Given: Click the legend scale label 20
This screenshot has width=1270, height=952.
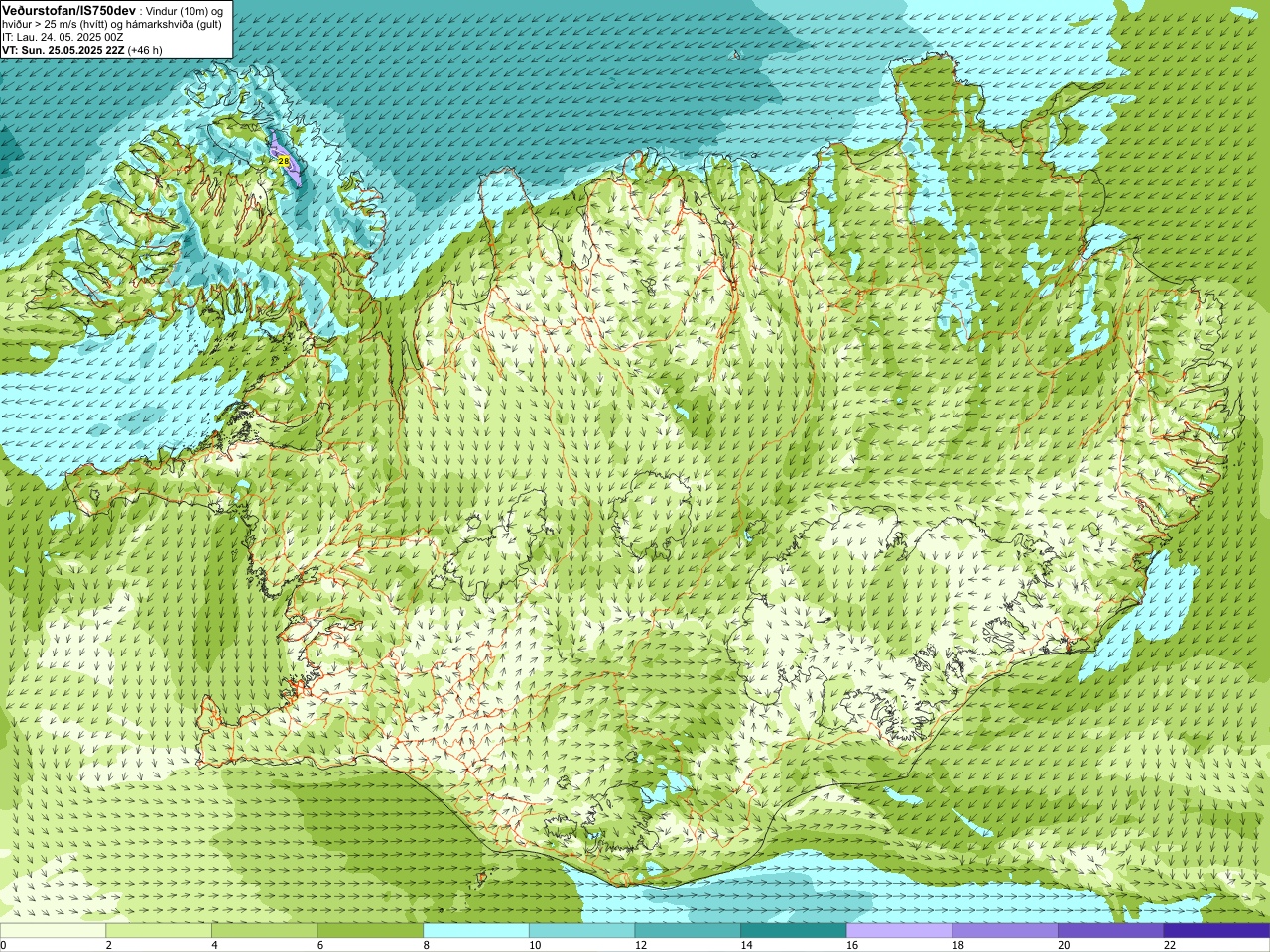Looking at the screenshot, I should [1065, 946].
